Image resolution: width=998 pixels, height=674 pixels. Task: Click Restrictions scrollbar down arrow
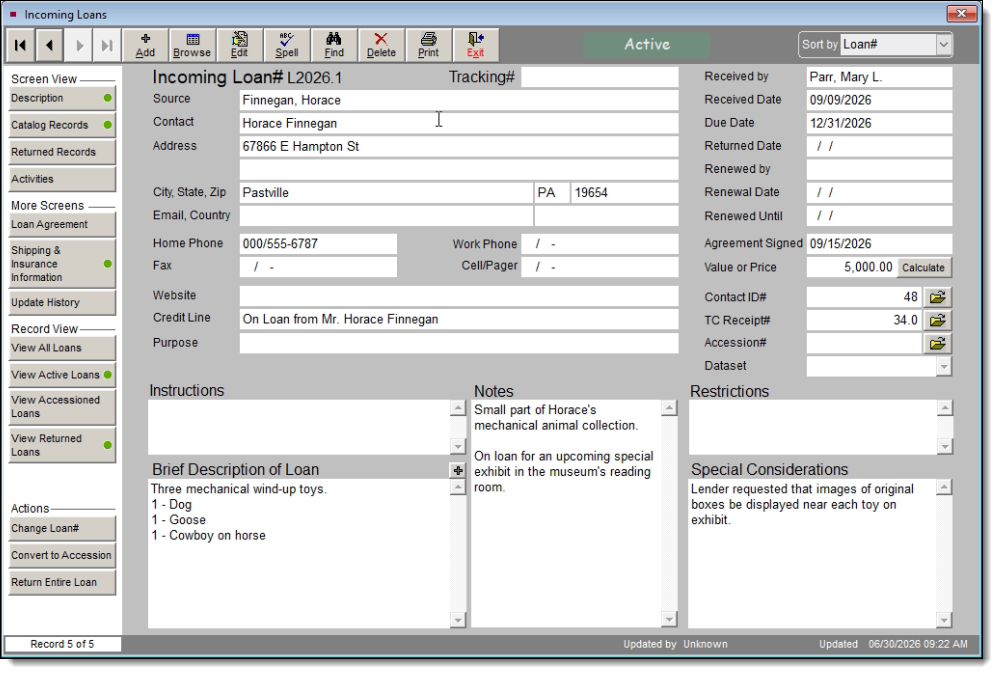coord(945,447)
